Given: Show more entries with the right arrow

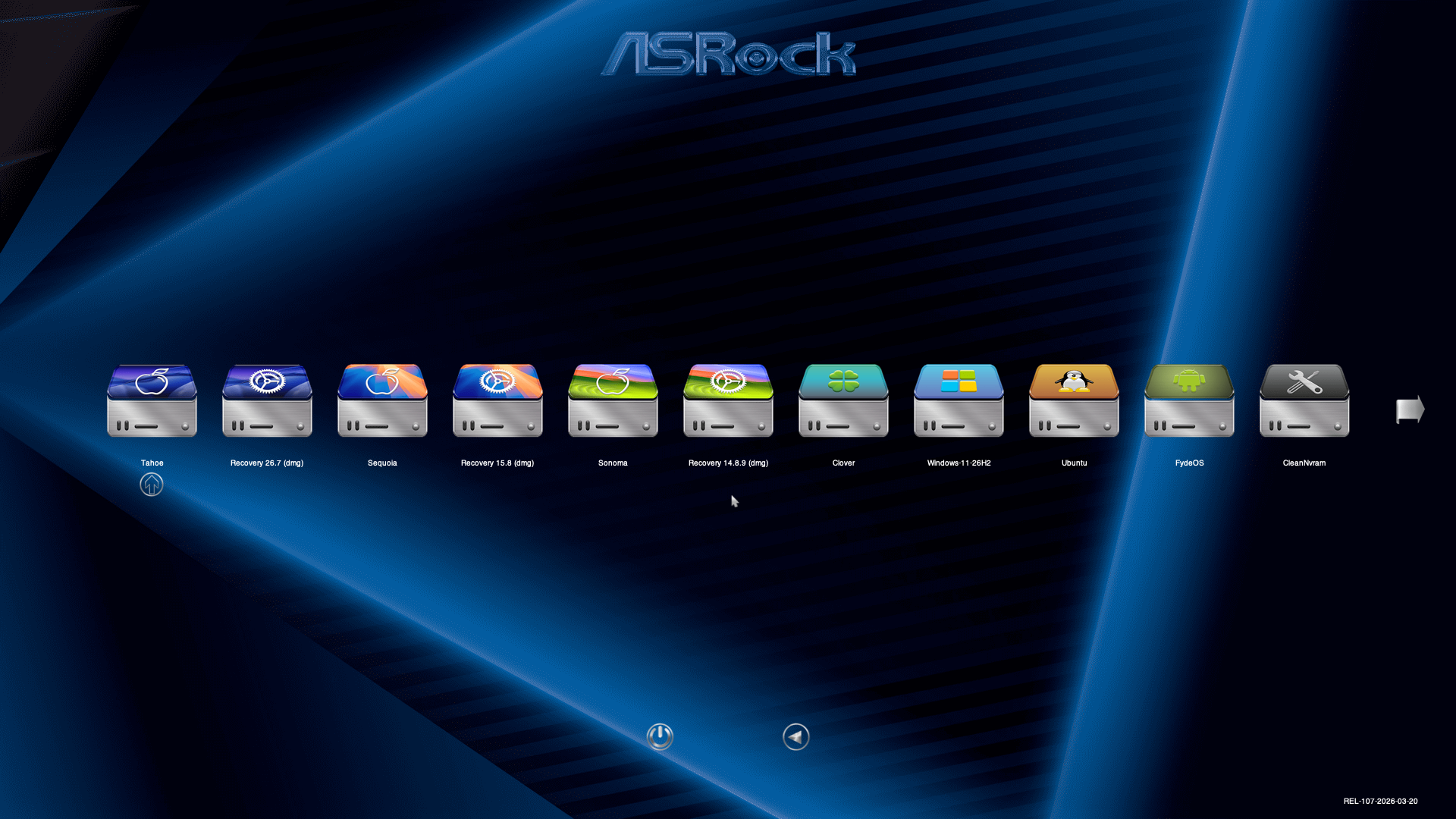Looking at the screenshot, I should pos(1410,409).
